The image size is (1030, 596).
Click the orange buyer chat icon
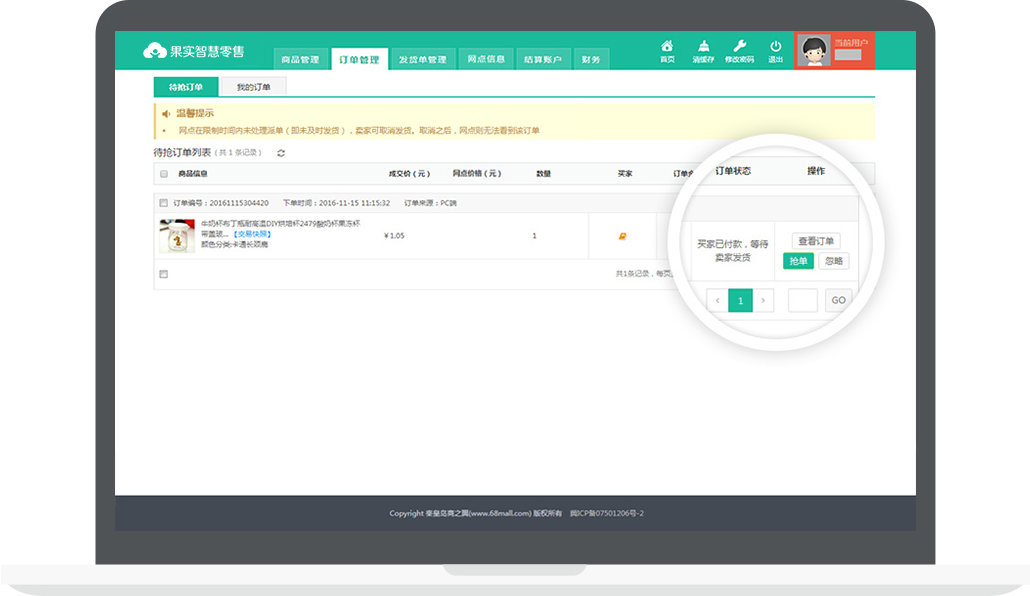(x=623, y=236)
